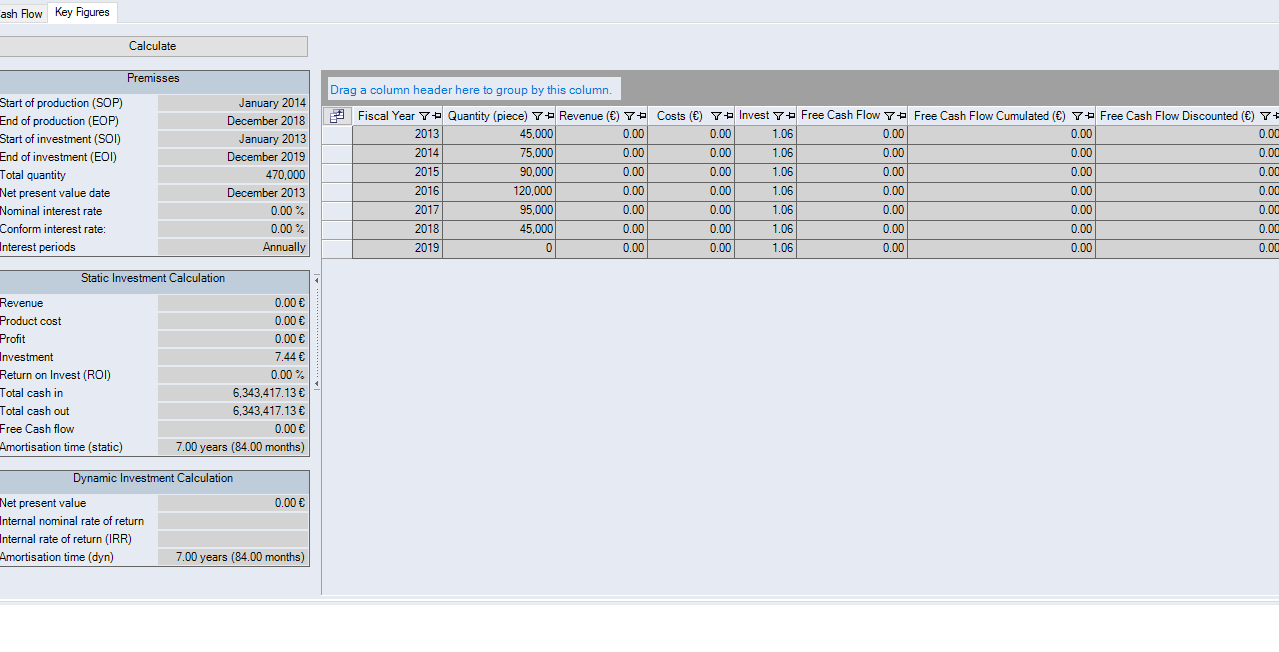Filter the Free Cash Flow Discounted column
The height and width of the screenshot is (652, 1279).
click(x=1265, y=116)
